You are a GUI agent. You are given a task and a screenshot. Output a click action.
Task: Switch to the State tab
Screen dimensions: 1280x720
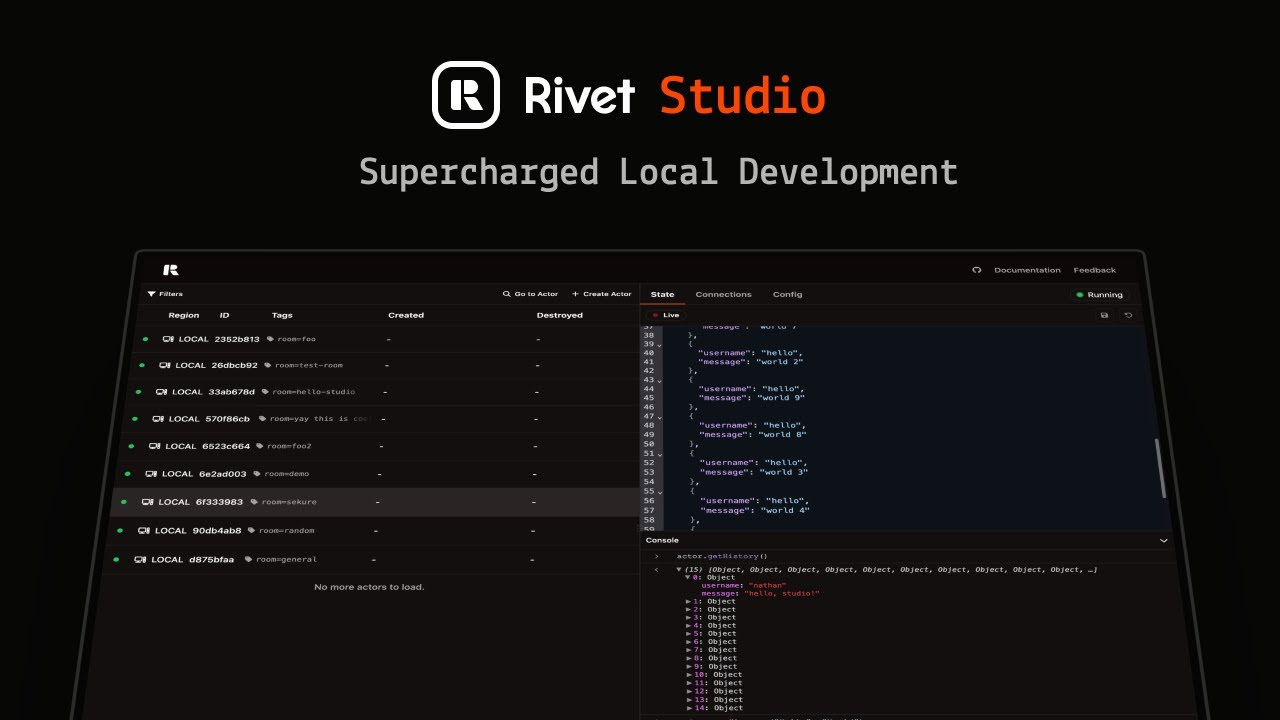(x=662, y=295)
